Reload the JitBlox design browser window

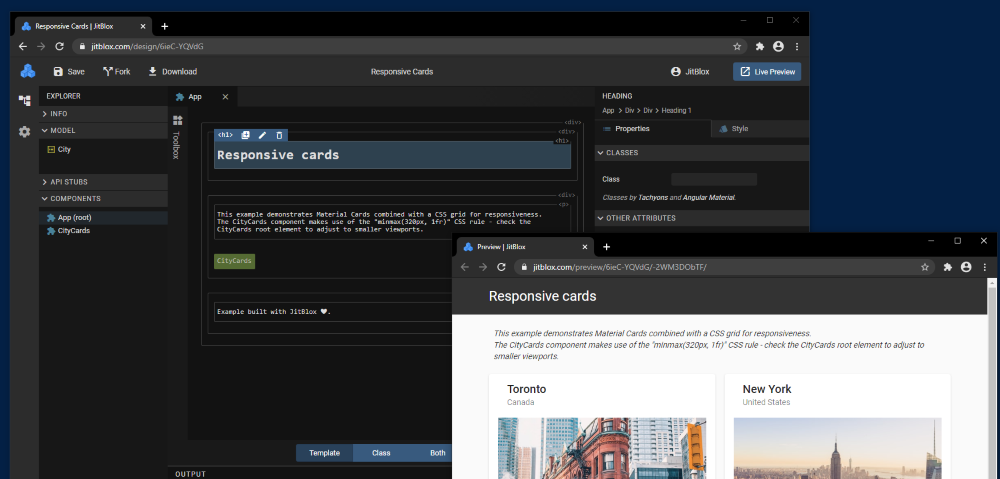(x=59, y=47)
